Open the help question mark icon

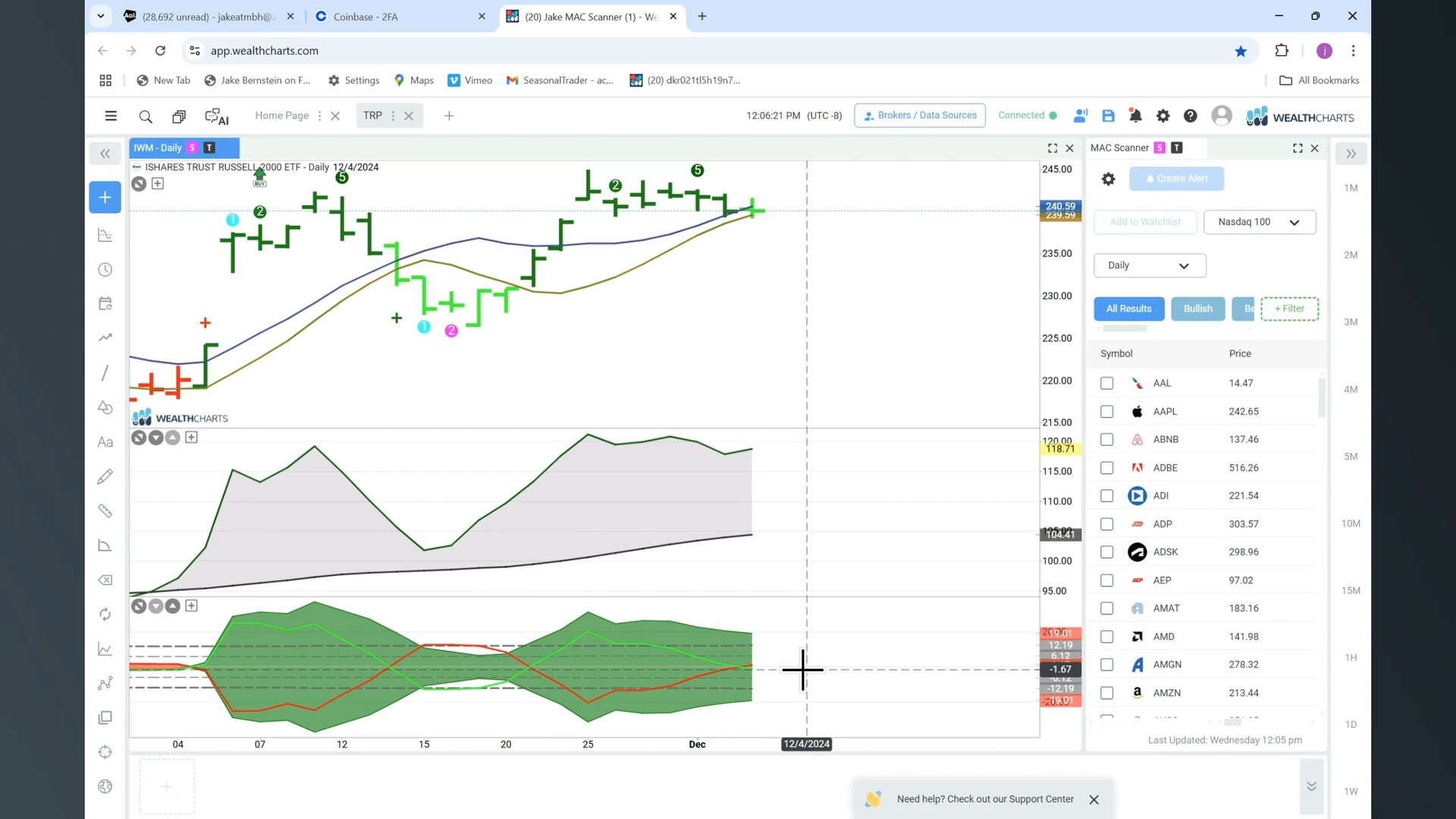coord(1191,116)
